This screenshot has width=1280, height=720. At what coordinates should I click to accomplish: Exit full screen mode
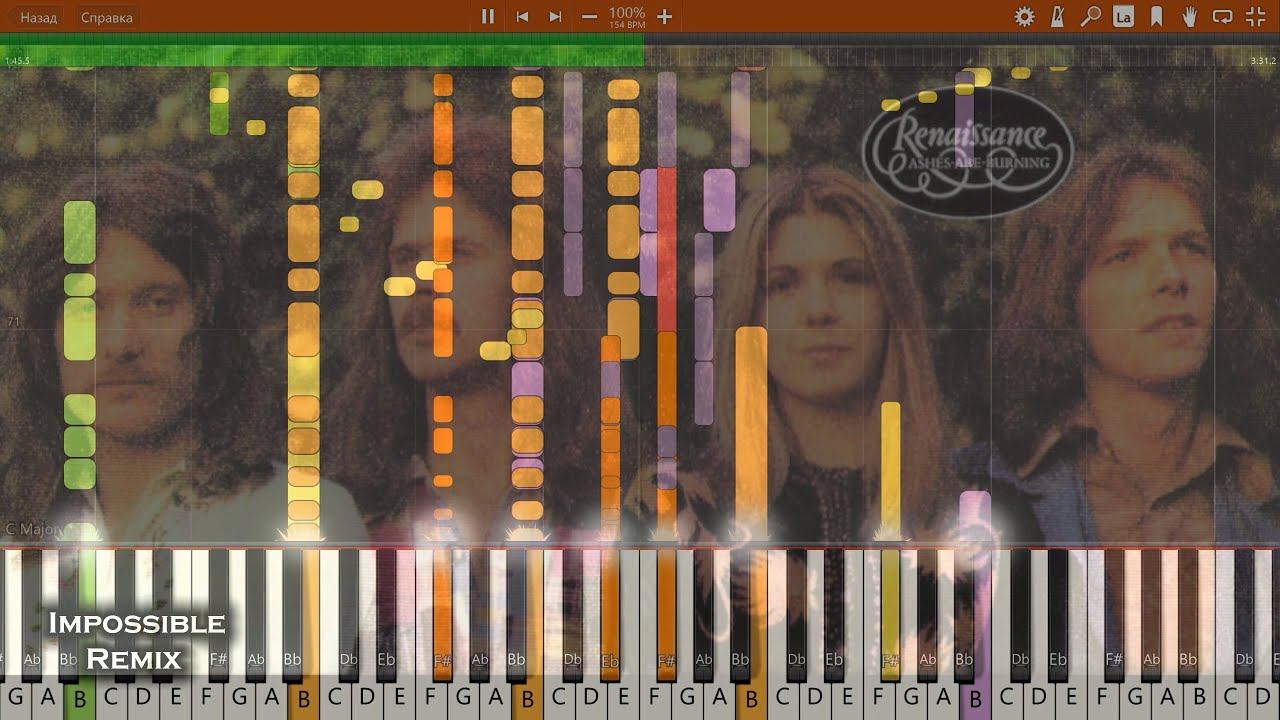[x=1256, y=16]
